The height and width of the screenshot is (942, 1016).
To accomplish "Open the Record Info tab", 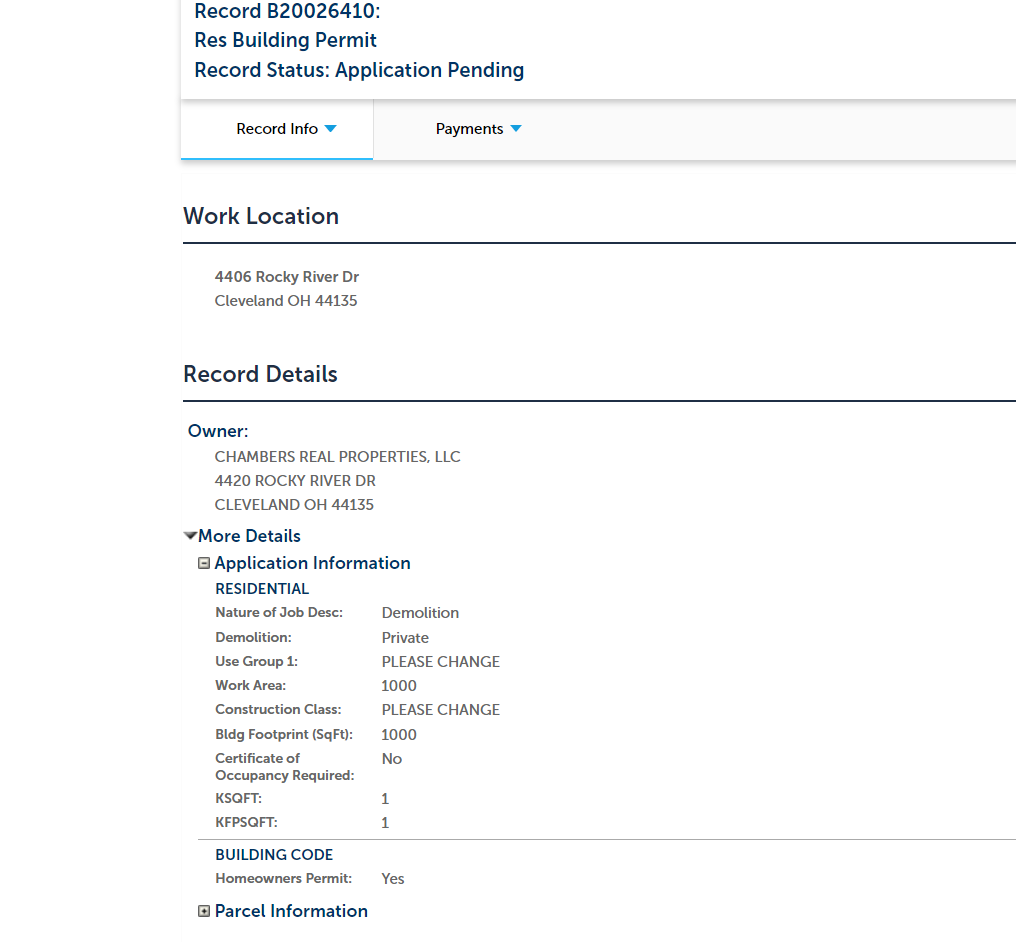I will coord(277,129).
